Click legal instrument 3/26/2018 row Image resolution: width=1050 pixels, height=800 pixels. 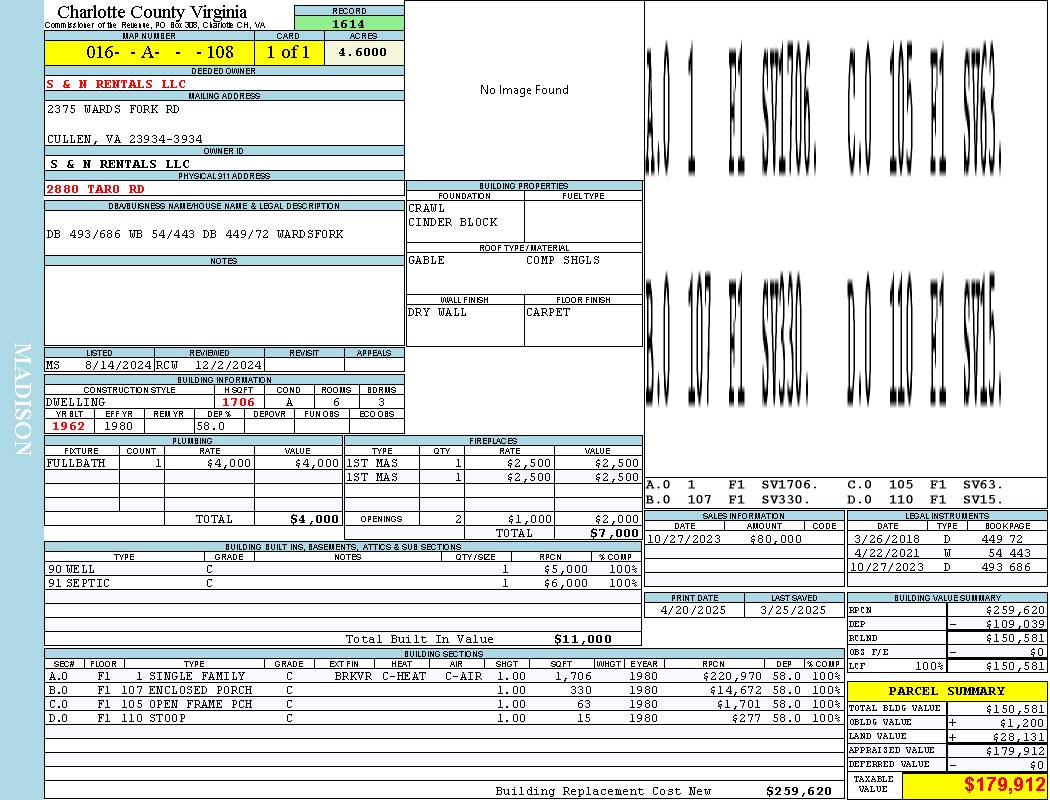click(947, 539)
